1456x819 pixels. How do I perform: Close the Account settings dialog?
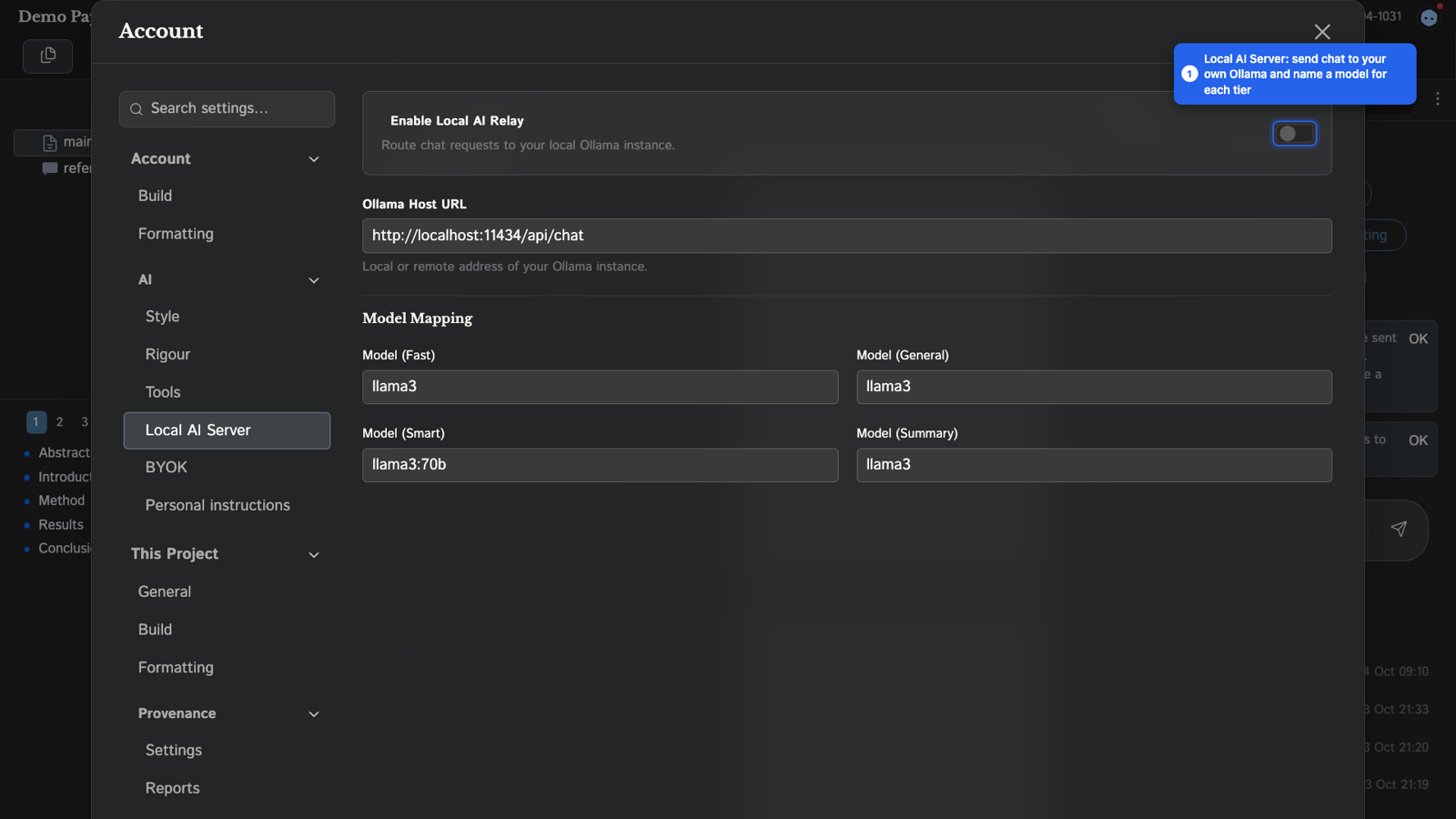coord(1322,32)
